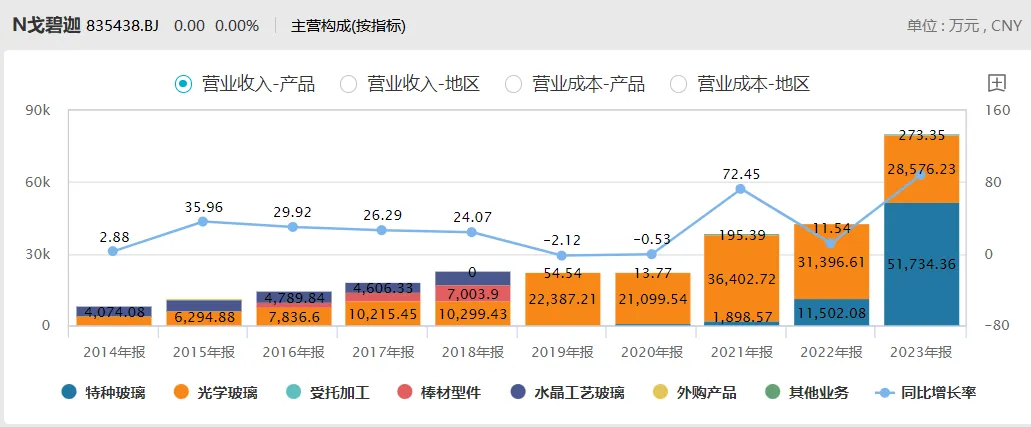Click the stock name N戈碧迦
The height and width of the screenshot is (427, 1031).
pyautogui.click(x=46, y=26)
